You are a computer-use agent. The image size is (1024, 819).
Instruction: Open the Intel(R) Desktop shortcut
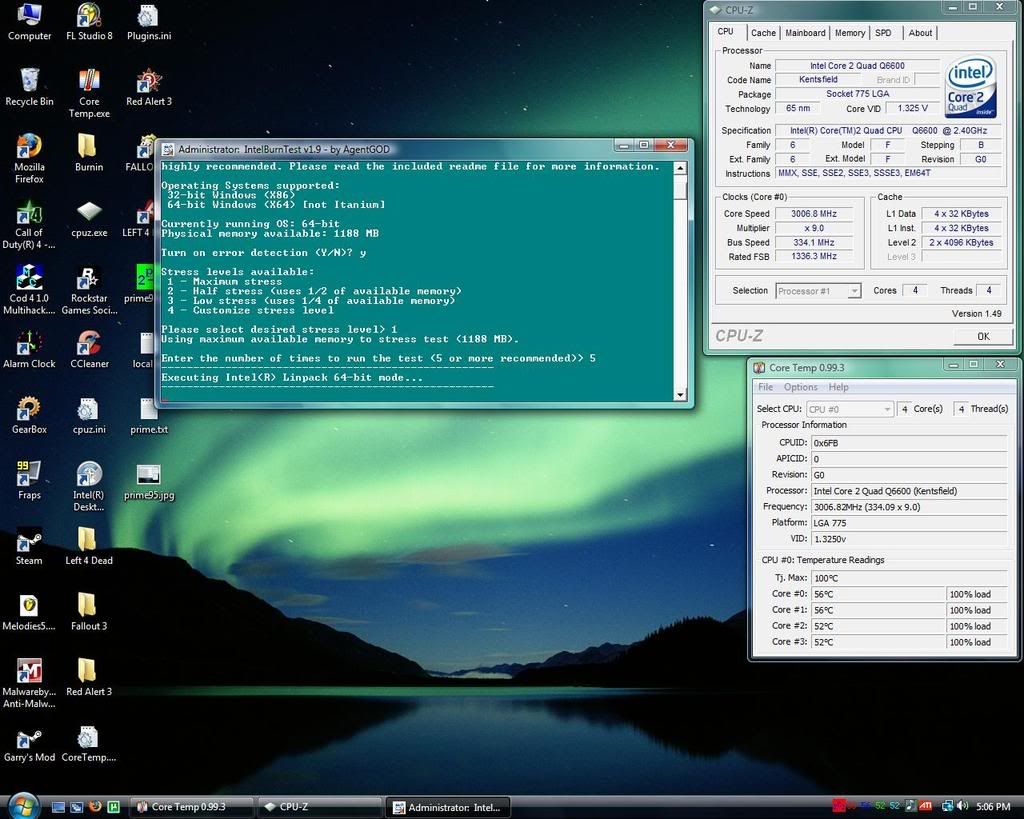[x=89, y=486]
